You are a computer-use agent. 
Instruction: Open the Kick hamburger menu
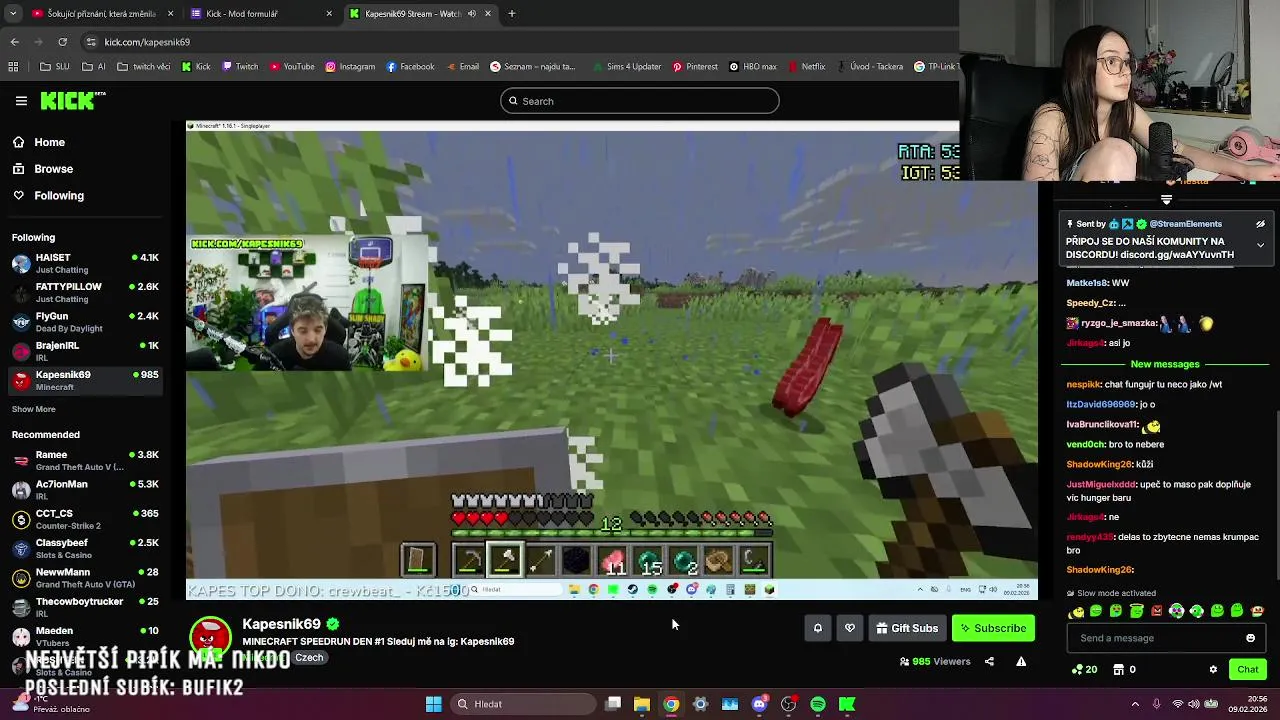[21, 101]
